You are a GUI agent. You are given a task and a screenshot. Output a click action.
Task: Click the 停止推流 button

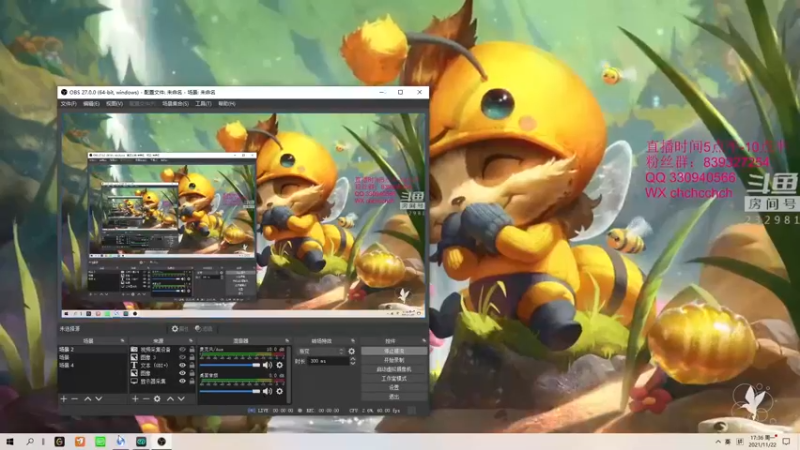click(x=394, y=351)
